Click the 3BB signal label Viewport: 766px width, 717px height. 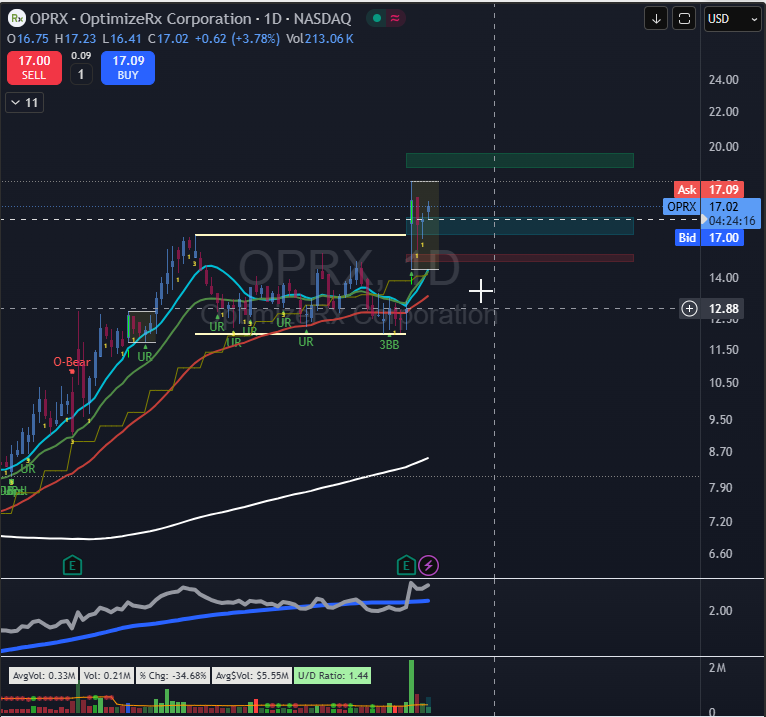(389, 345)
